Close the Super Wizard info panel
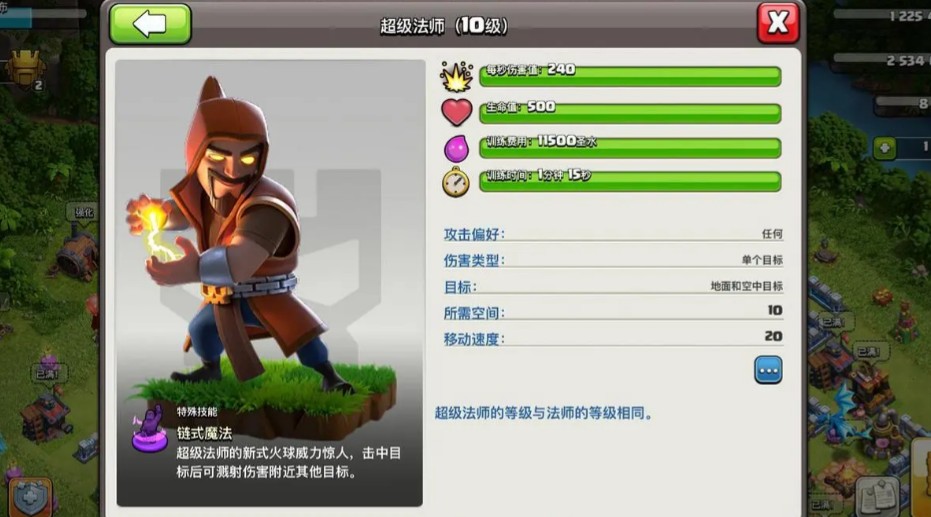The width and height of the screenshot is (931, 517). (x=778, y=23)
